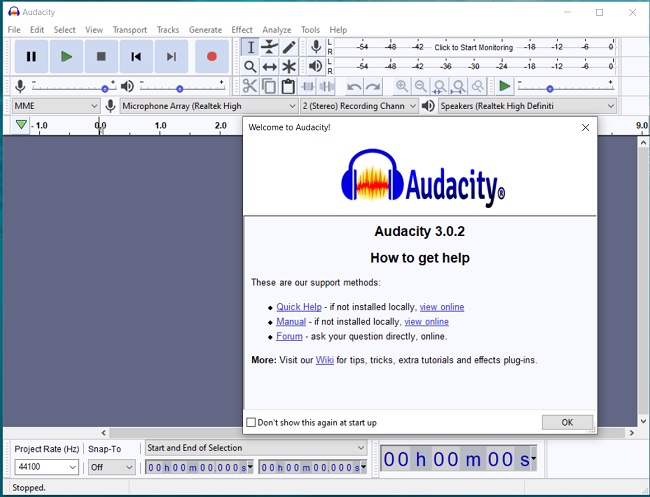Click the vertical scrollbar down arrow
The width and height of the screenshot is (650, 497).
643,421
